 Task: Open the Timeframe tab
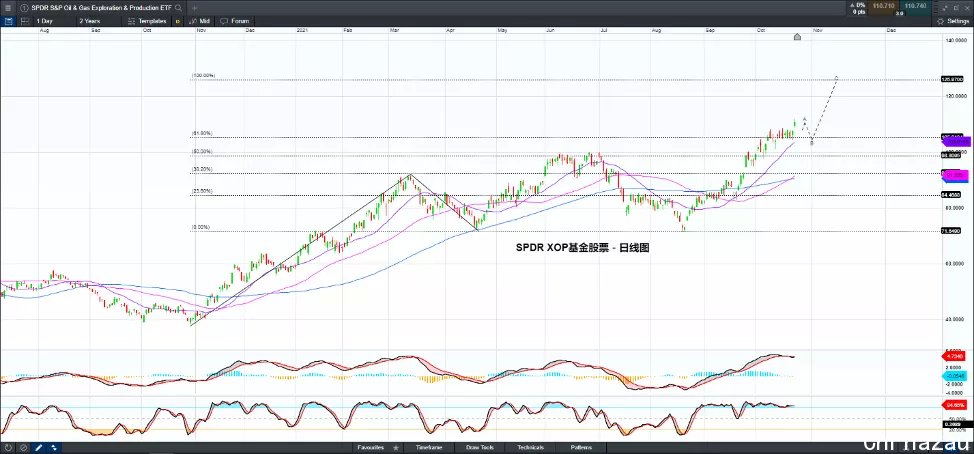coord(429,447)
